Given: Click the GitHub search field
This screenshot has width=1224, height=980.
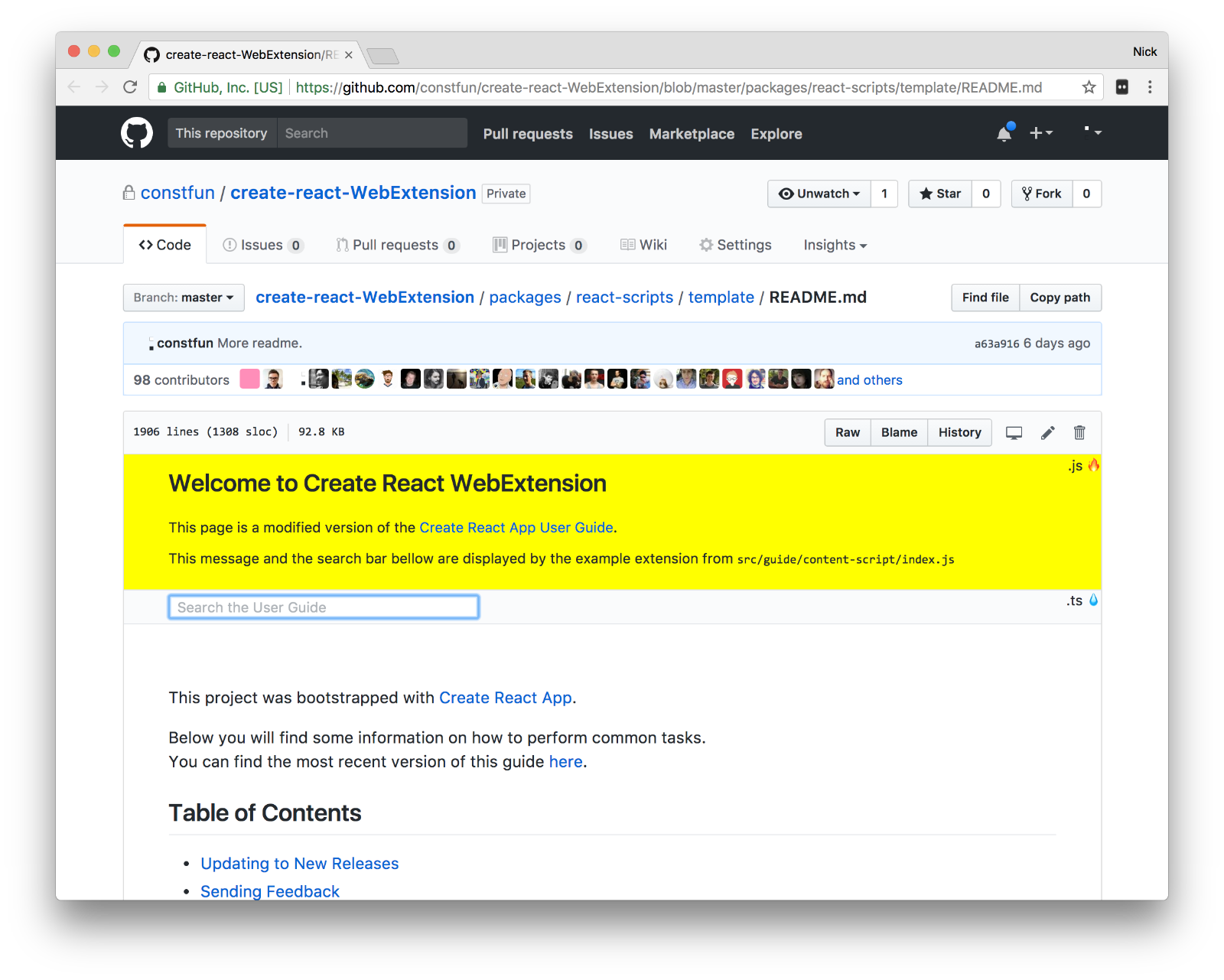Looking at the screenshot, I should click(x=372, y=133).
